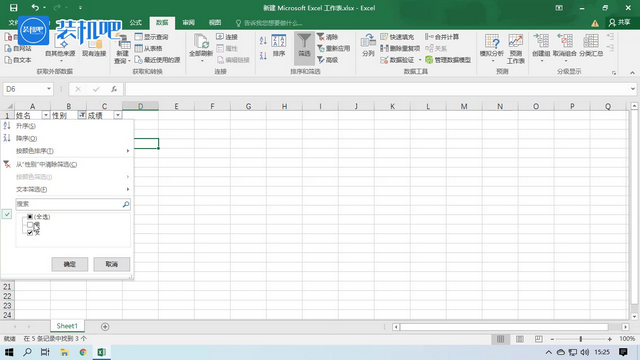Switch to the 审阅 ribbon tab
640x360 pixels.
click(x=189, y=23)
